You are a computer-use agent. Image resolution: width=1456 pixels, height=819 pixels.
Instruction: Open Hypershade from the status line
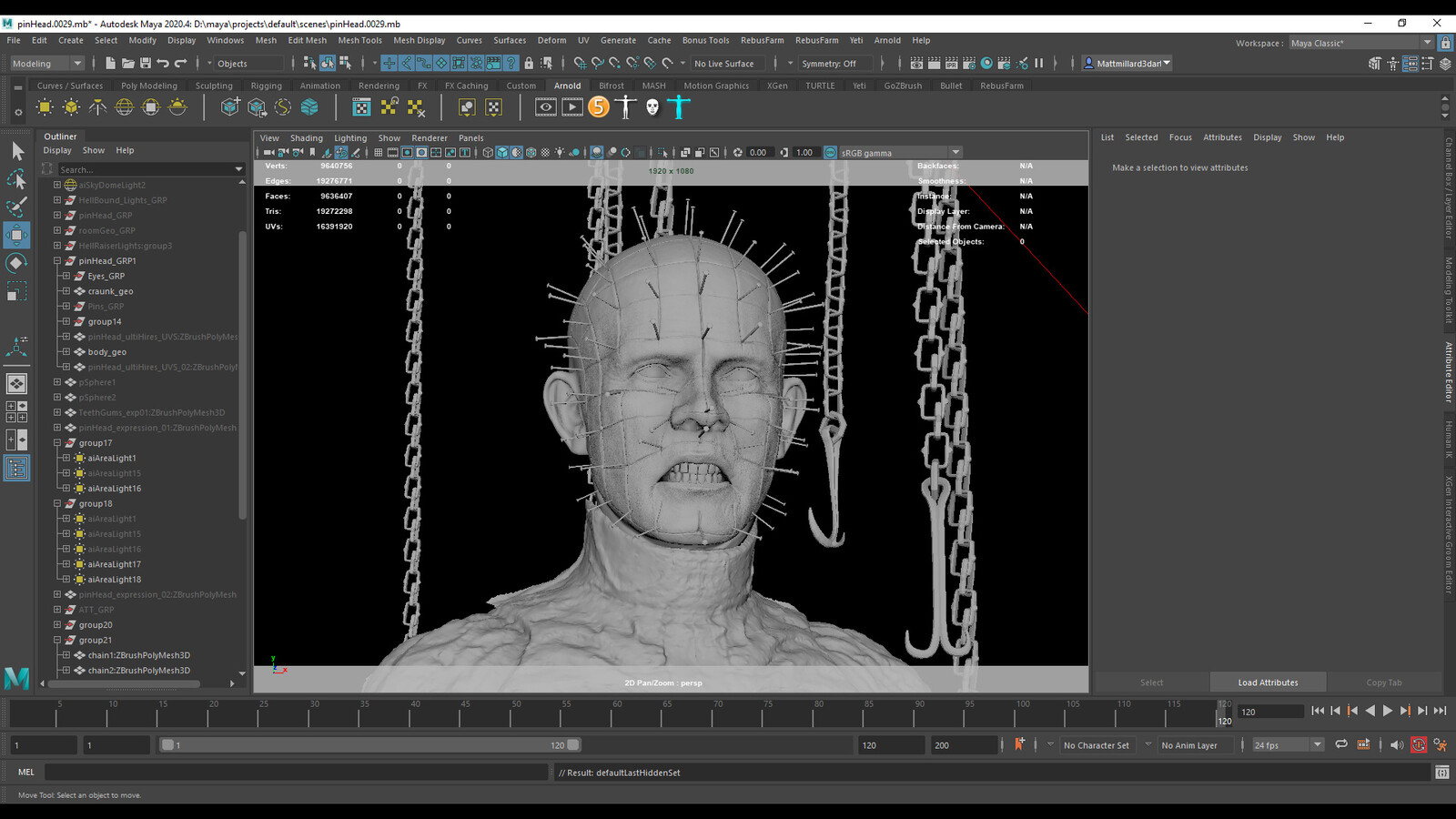(x=986, y=63)
